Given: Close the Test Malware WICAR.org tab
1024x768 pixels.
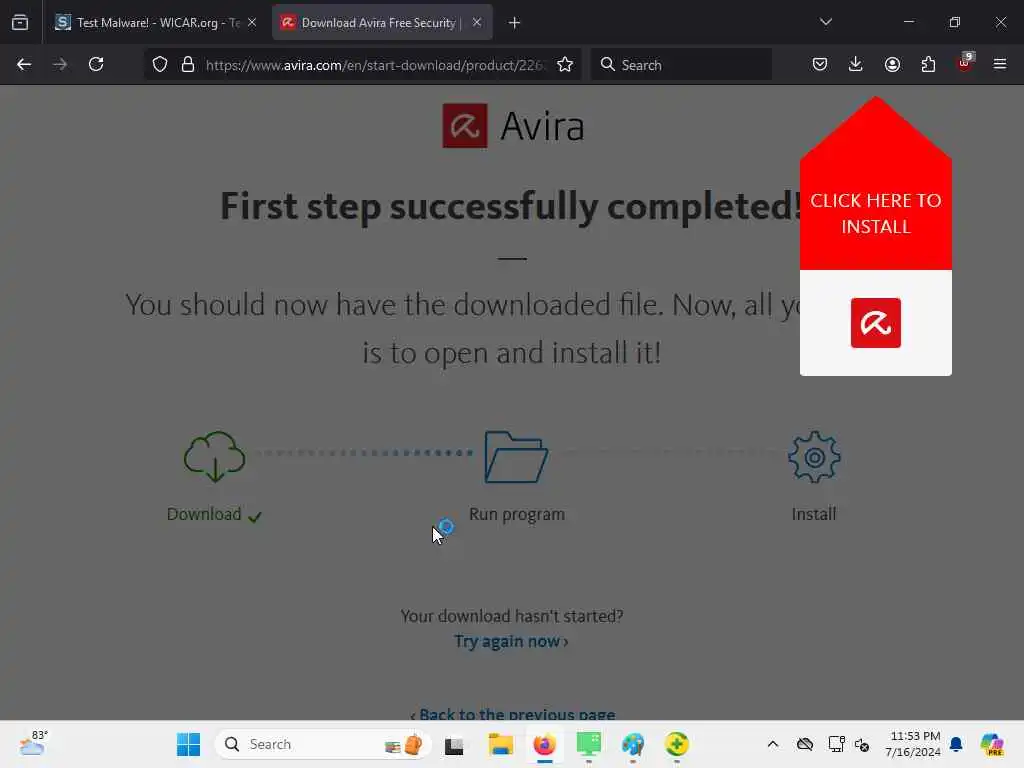Looking at the screenshot, I should (x=252, y=22).
